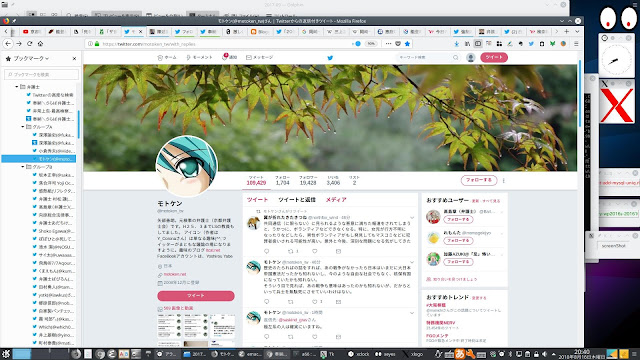
Task: Open the Twitter ホーム nav link
Action: tap(167, 58)
